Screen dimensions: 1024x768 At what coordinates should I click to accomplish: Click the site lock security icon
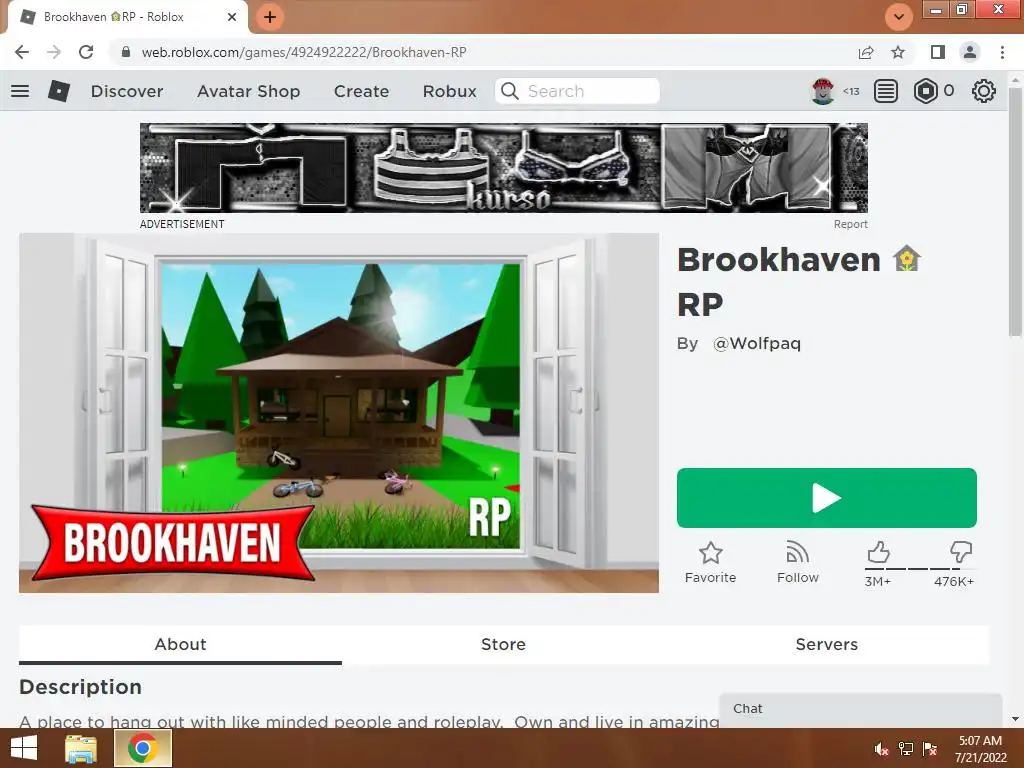point(126,52)
